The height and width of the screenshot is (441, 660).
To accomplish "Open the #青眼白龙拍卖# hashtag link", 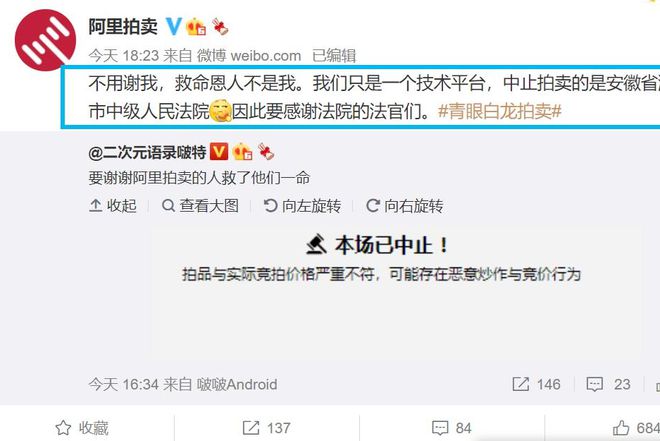I will pos(500,112).
